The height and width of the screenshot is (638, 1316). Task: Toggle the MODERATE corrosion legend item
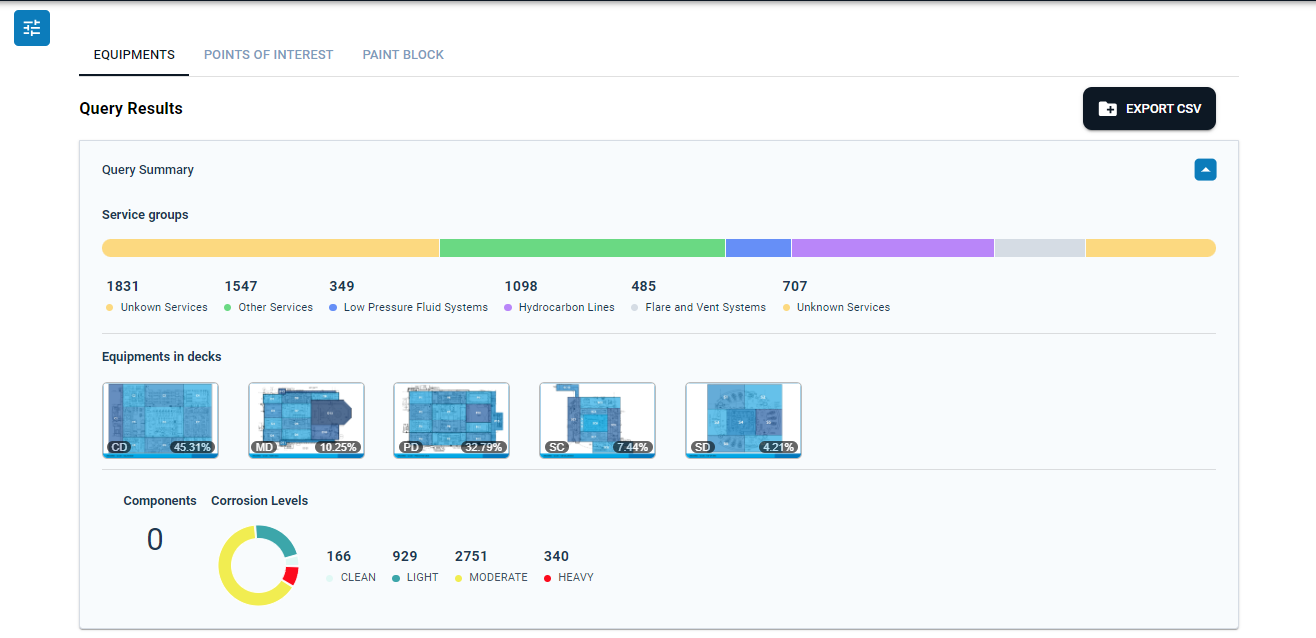click(x=491, y=577)
